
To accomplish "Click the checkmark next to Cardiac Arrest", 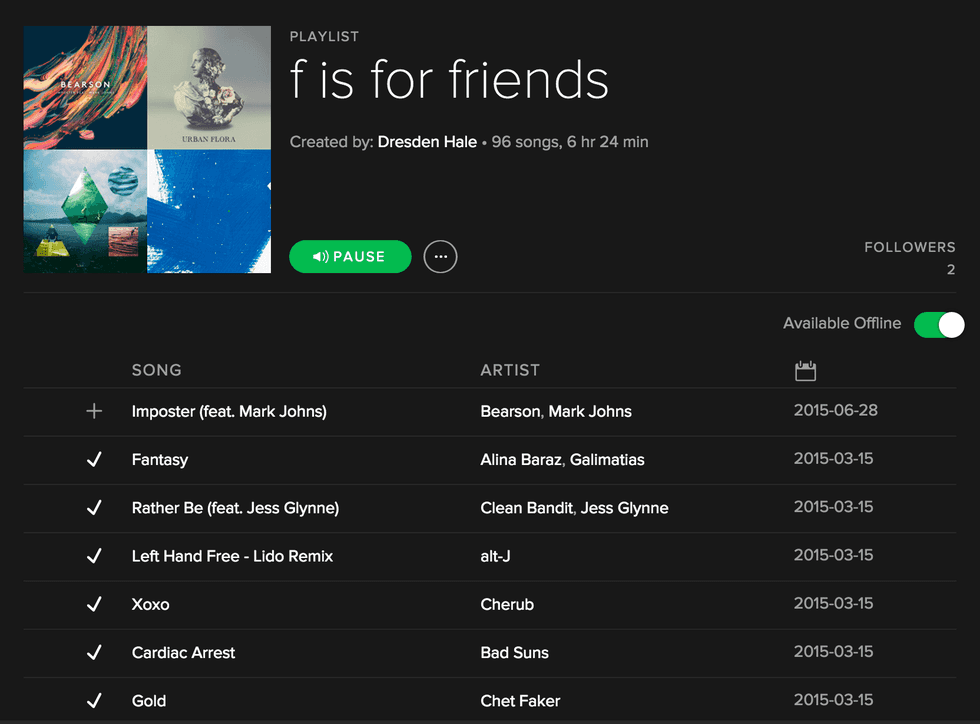I will pos(94,652).
